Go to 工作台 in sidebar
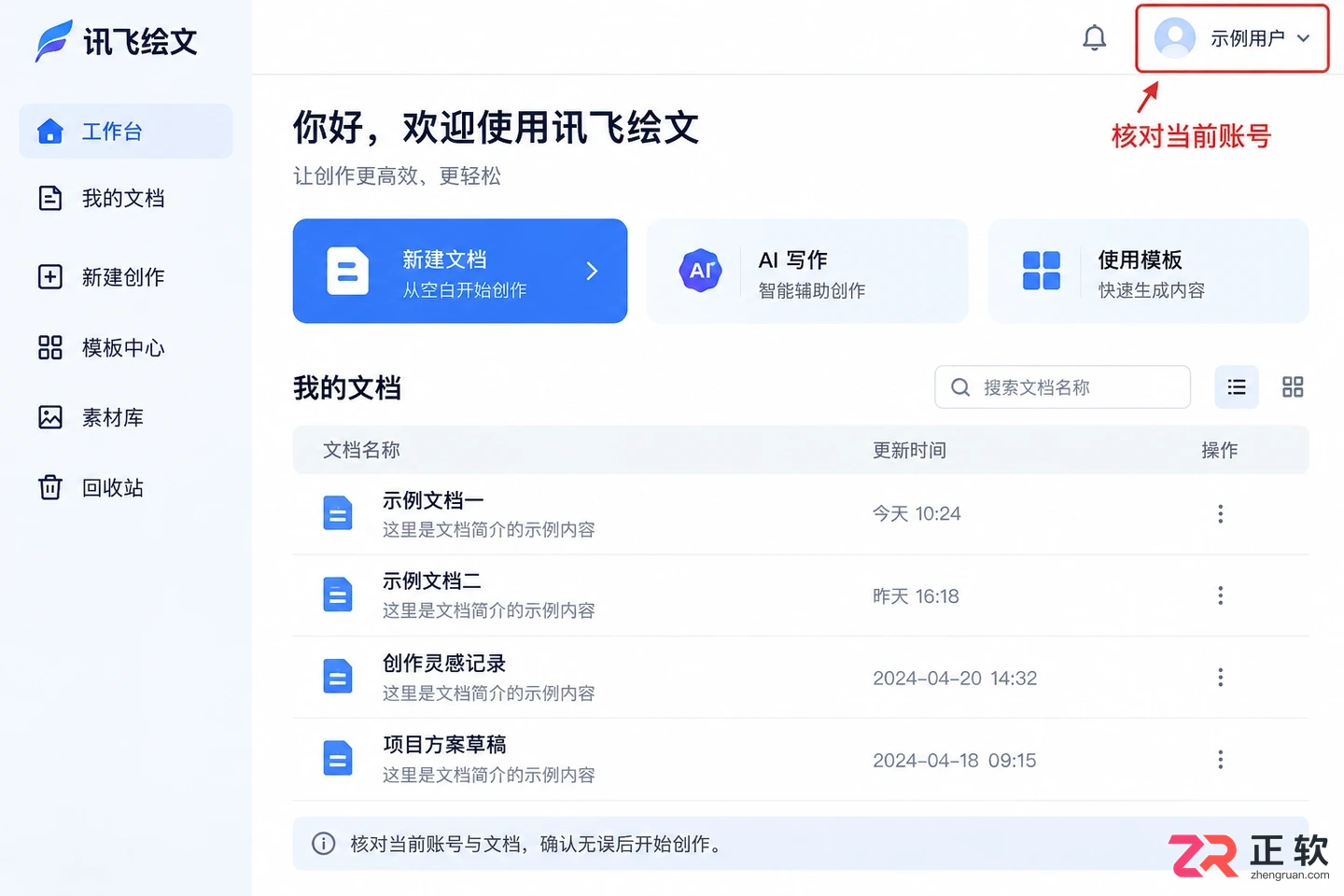The image size is (1344, 896). (126, 132)
